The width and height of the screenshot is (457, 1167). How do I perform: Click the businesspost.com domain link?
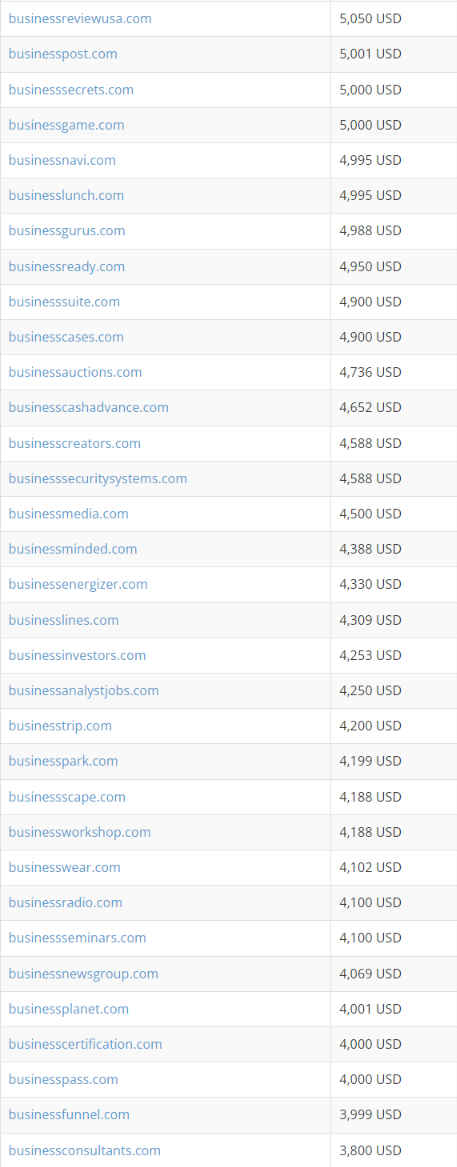63,54
